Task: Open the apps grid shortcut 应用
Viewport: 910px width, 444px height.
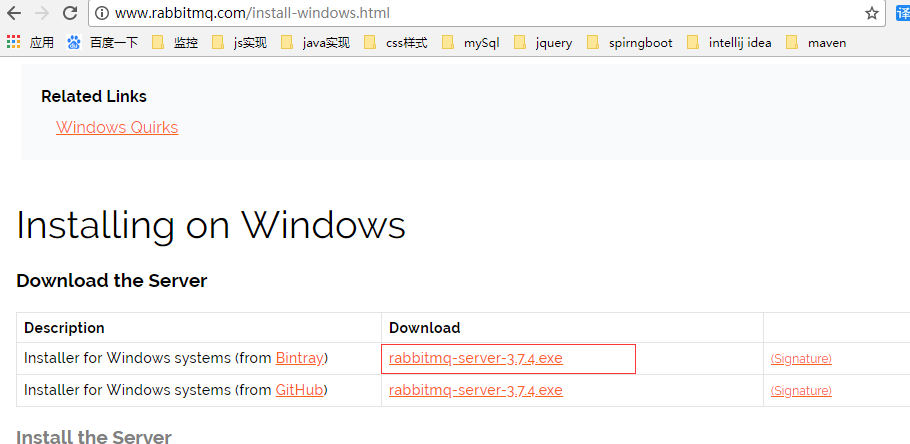Action: pos(30,42)
